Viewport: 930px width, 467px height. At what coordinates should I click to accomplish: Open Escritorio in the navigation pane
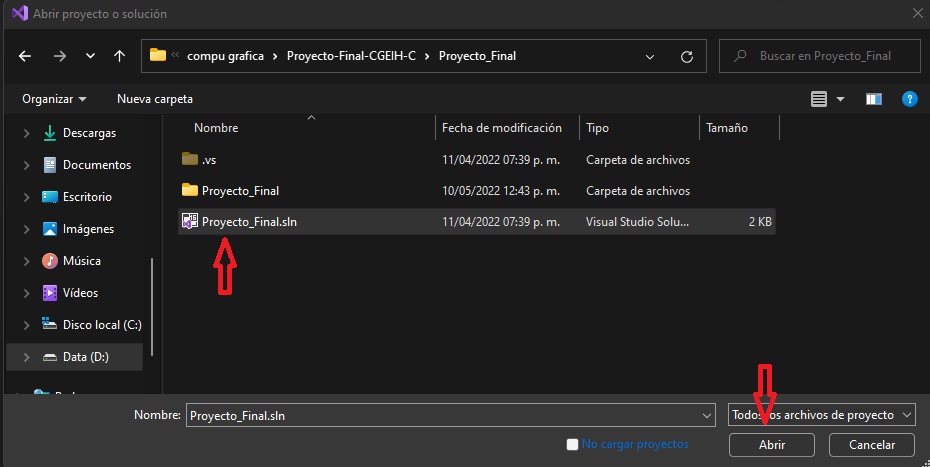[x=87, y=197]
